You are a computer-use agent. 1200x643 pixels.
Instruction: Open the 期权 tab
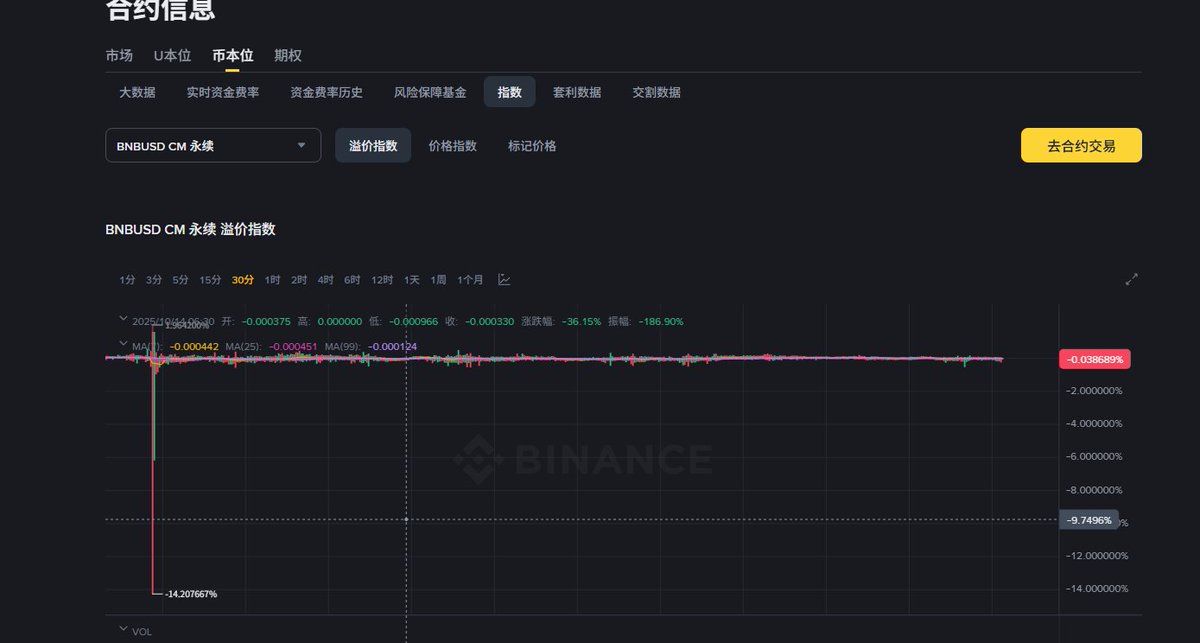click(288, 56)
